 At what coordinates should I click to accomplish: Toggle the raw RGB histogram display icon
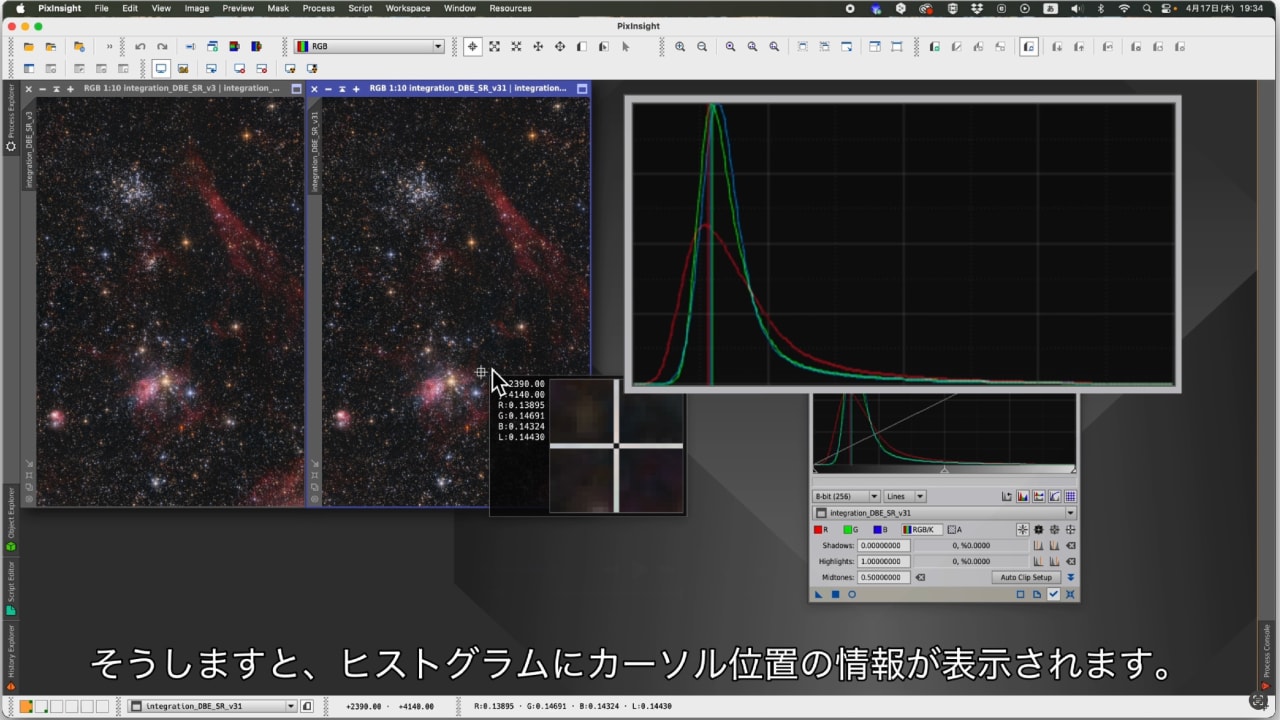coord(1023,497)
